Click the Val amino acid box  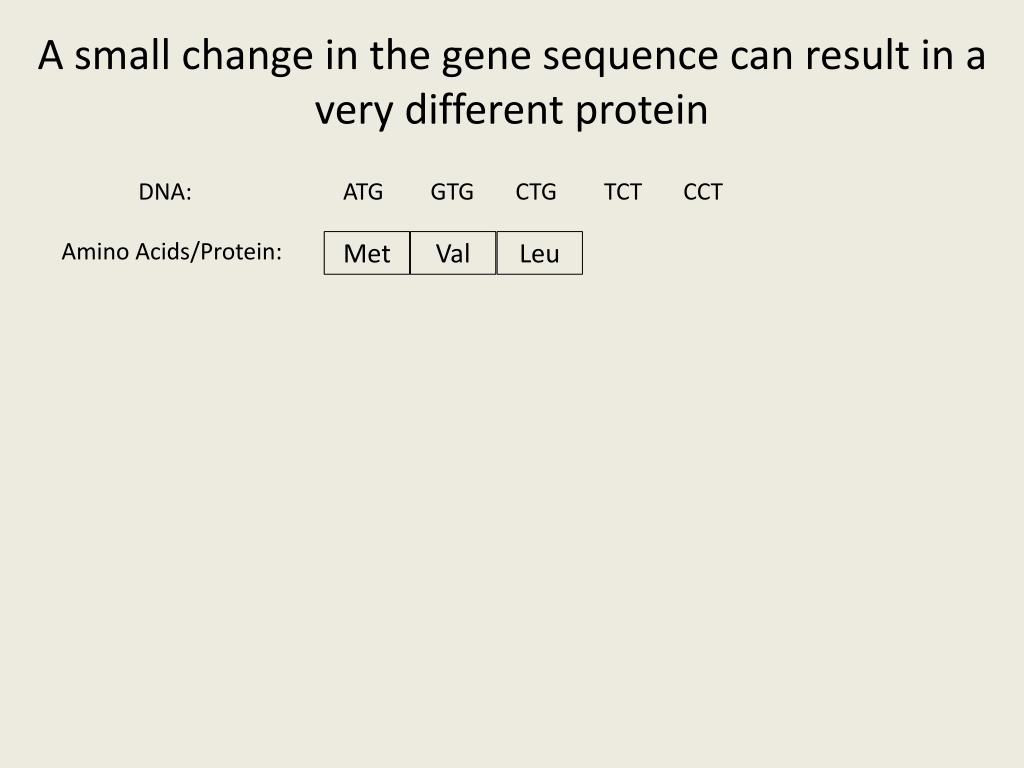[453, 253]
